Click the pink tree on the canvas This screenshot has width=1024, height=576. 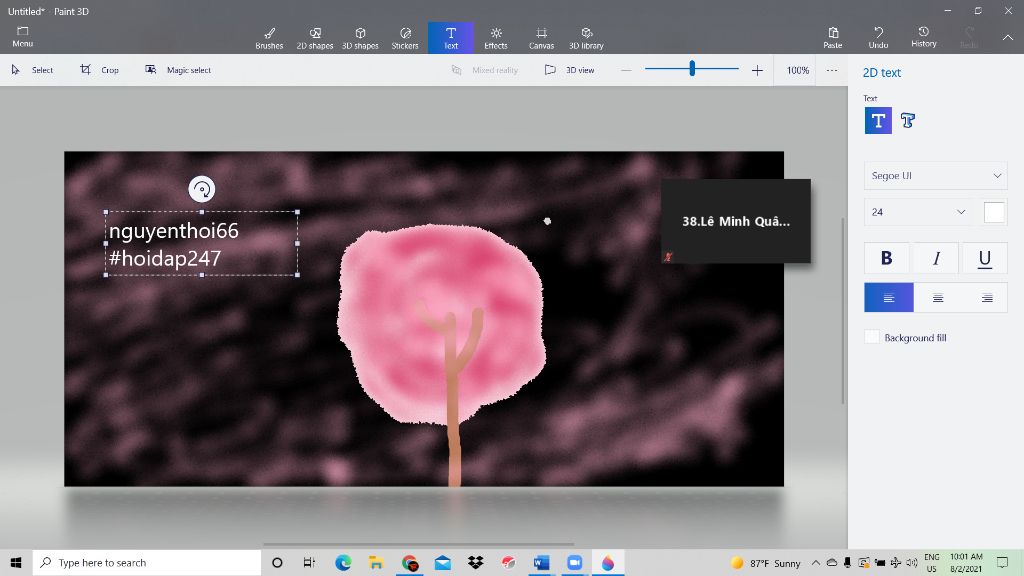point(441,327)
